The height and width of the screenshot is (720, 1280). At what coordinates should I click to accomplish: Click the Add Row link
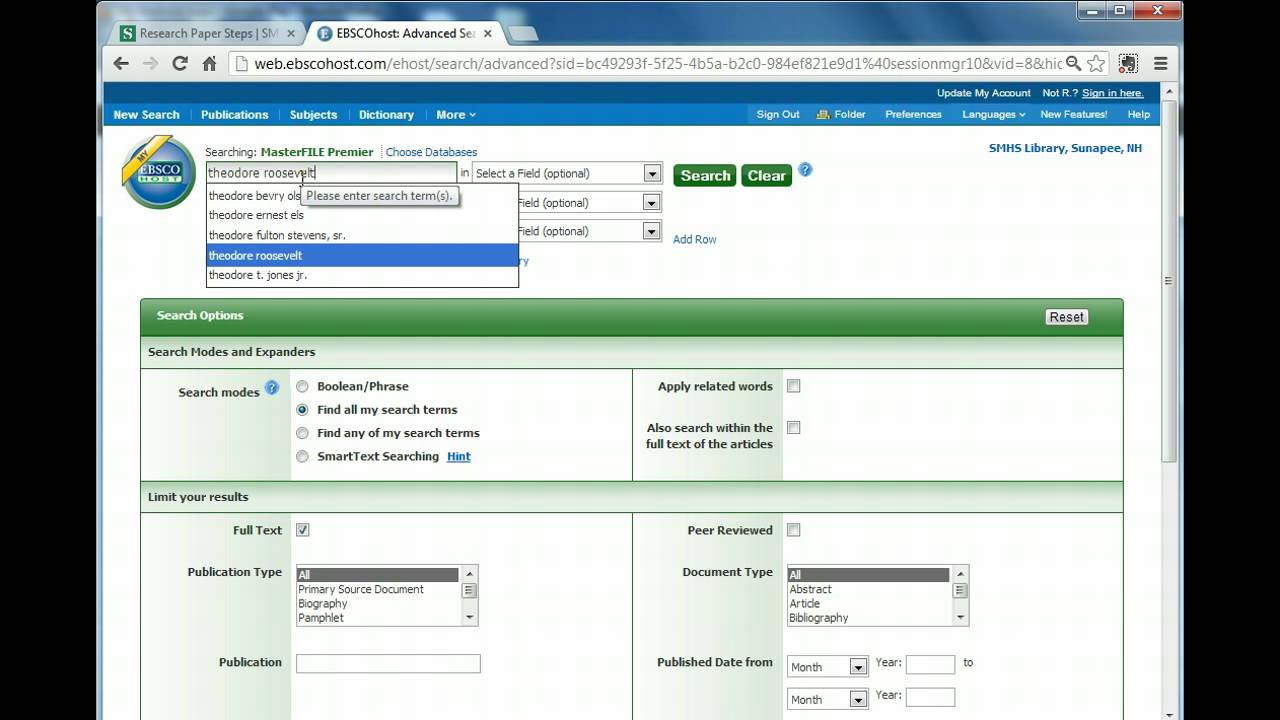tap(695, 239)
